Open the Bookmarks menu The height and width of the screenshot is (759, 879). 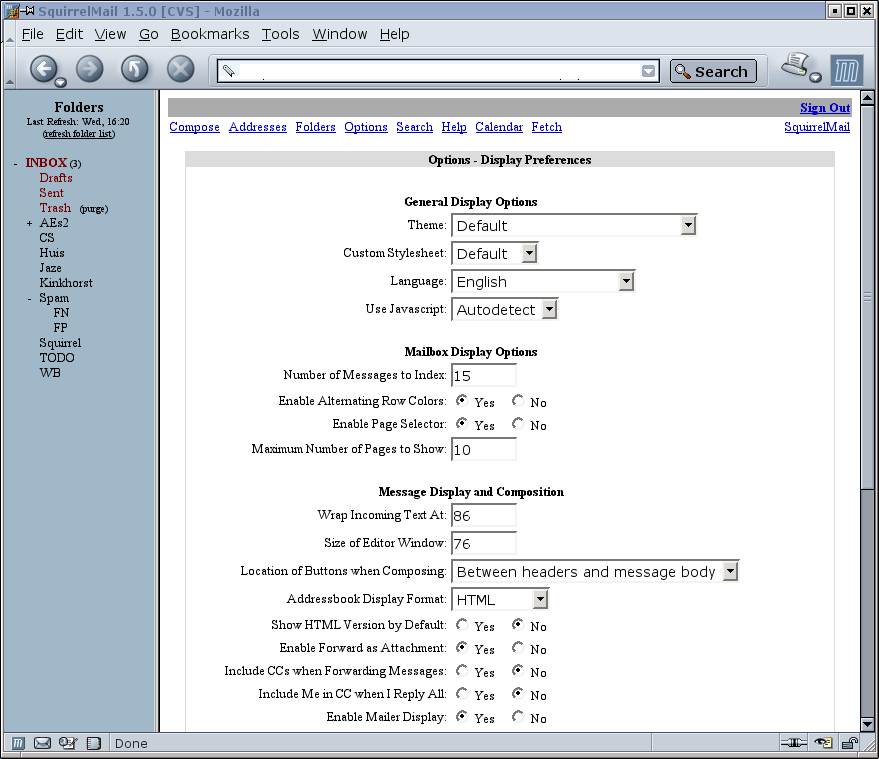[x=210, y=34]
